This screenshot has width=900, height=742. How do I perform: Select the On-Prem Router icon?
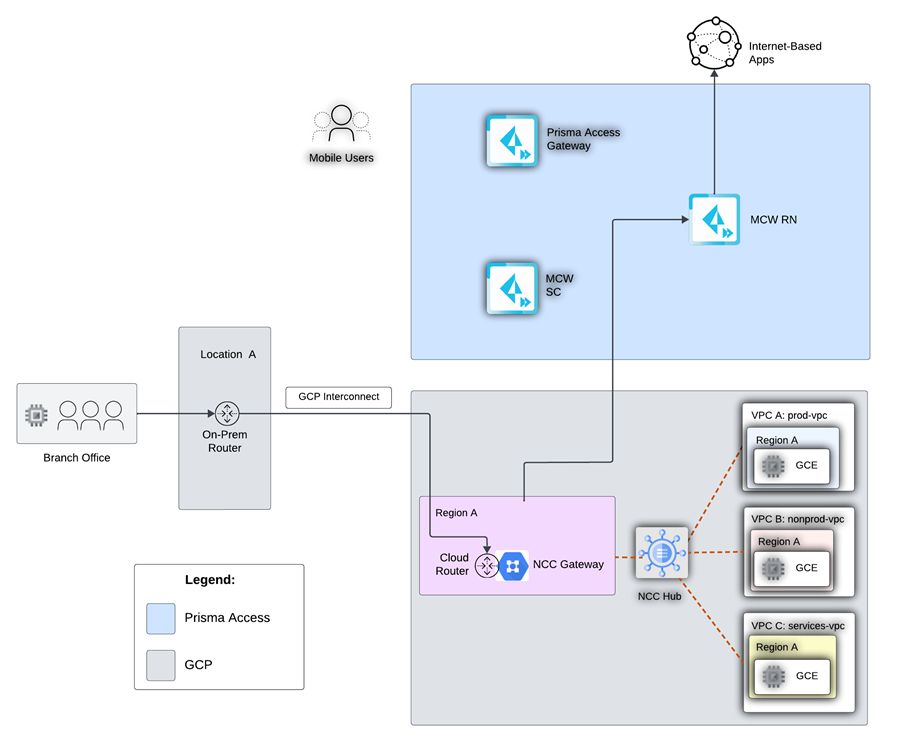227,413
